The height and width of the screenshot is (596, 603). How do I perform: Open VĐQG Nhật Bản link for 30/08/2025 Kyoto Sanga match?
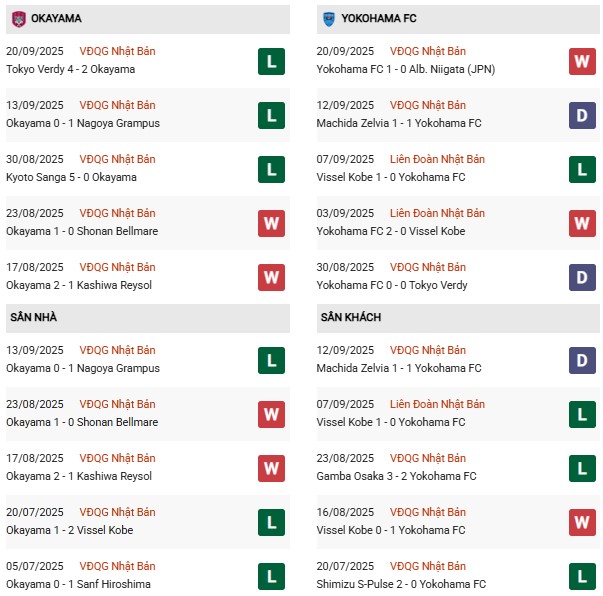tap(117, 159)
